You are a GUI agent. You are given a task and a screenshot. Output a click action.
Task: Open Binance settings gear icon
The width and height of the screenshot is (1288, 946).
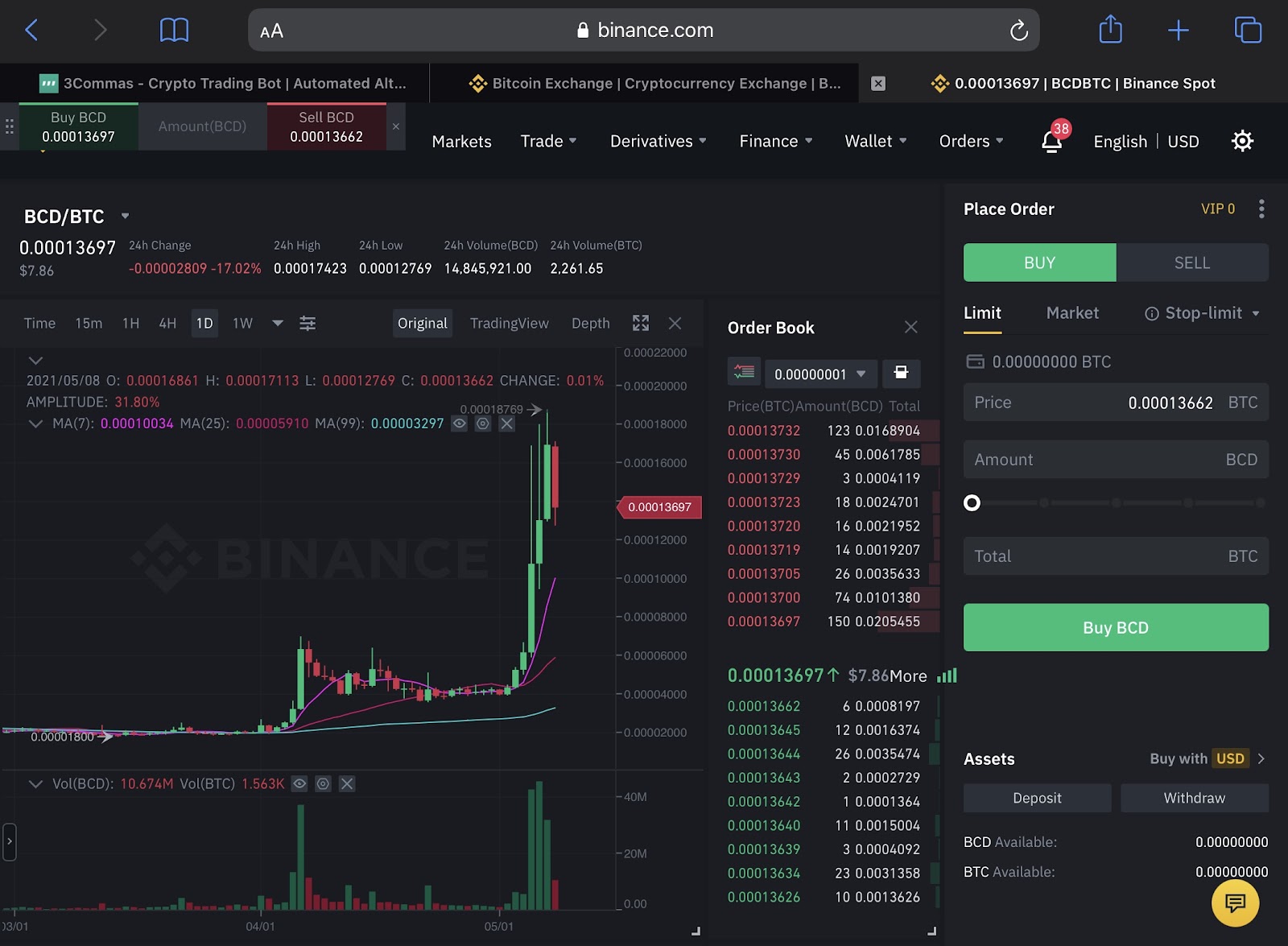point(1242,141)
